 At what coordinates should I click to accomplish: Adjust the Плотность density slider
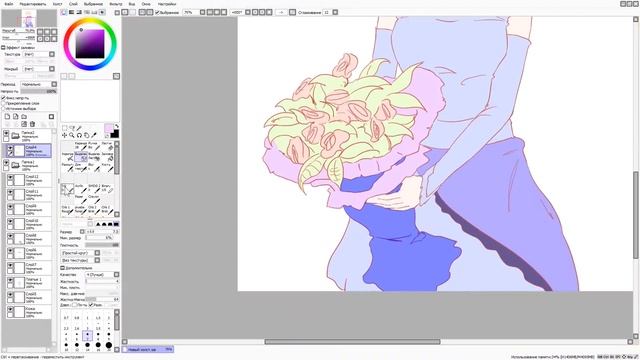tap(102, 245)
